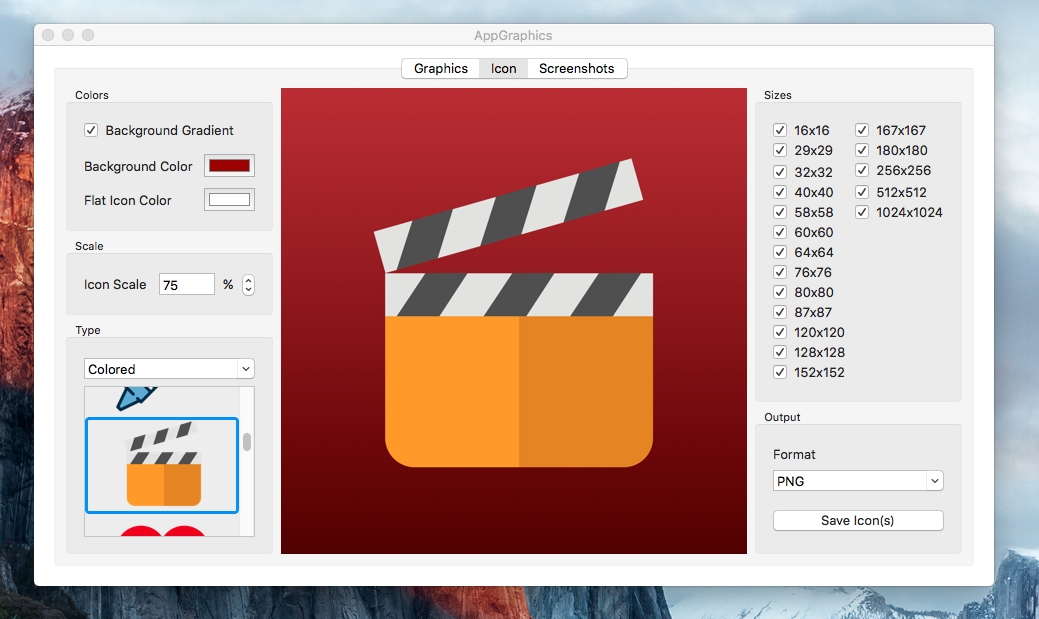
Task: Click the Icon Scale stepper arrows
Action: click(x=248, y=285)
